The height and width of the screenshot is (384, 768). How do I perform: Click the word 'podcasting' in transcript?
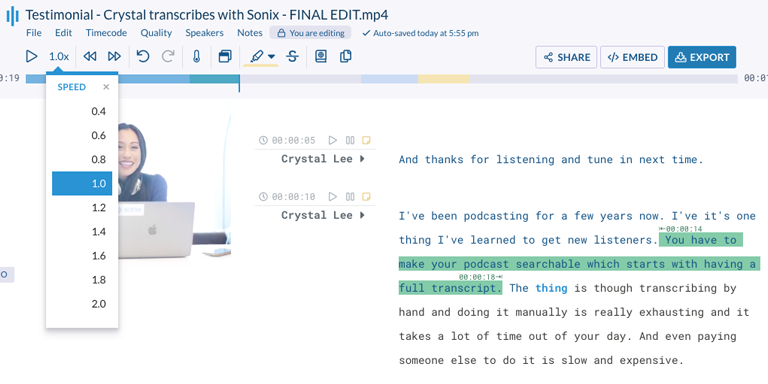(496, 216)
